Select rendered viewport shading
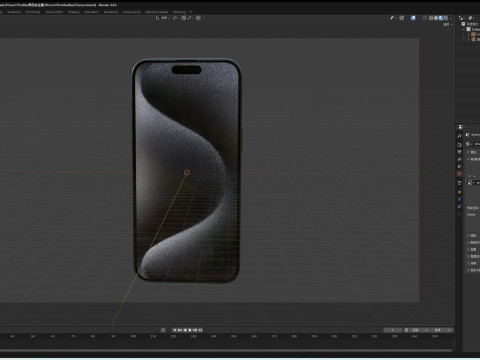The height and width of the screenshot is (360, 480). pos(446,18)
